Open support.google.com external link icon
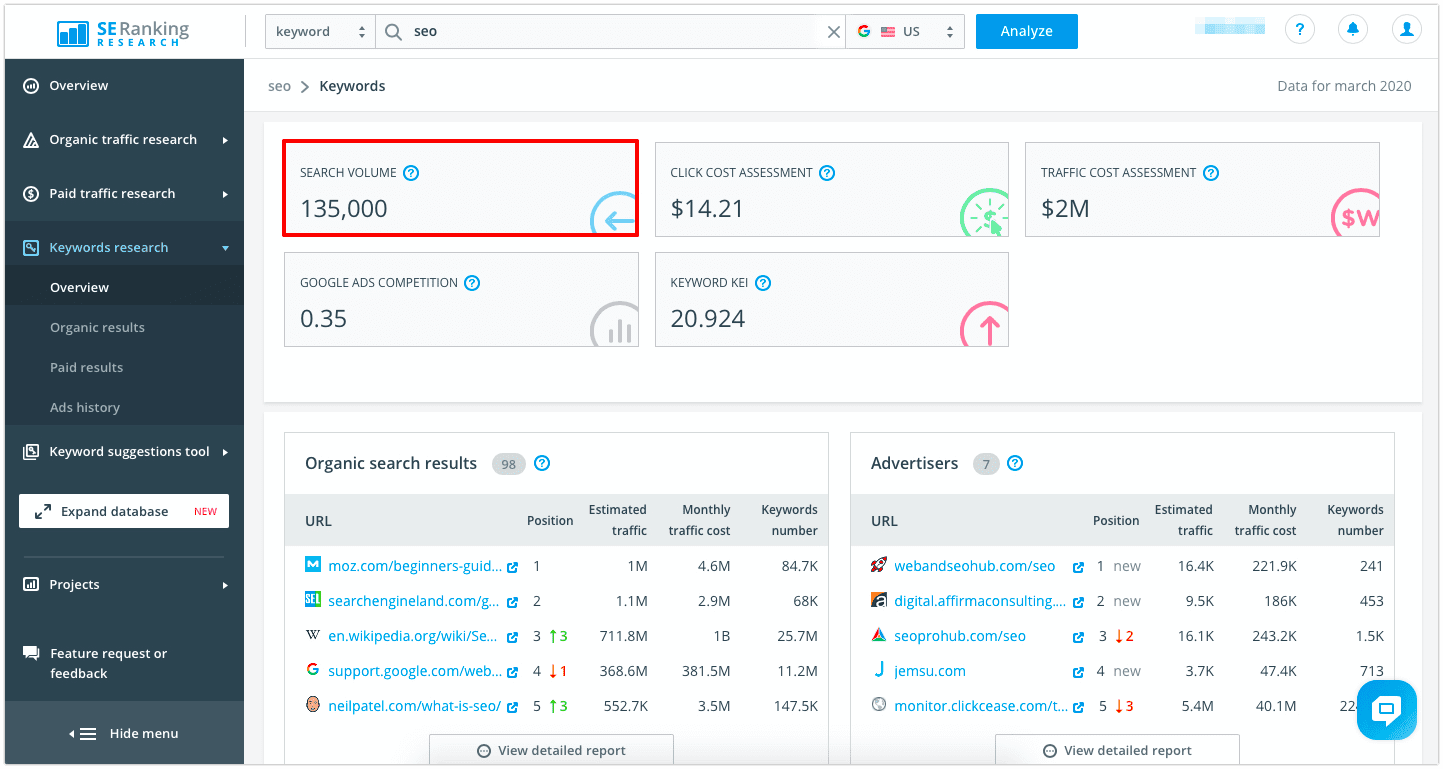 click(513, 672)
